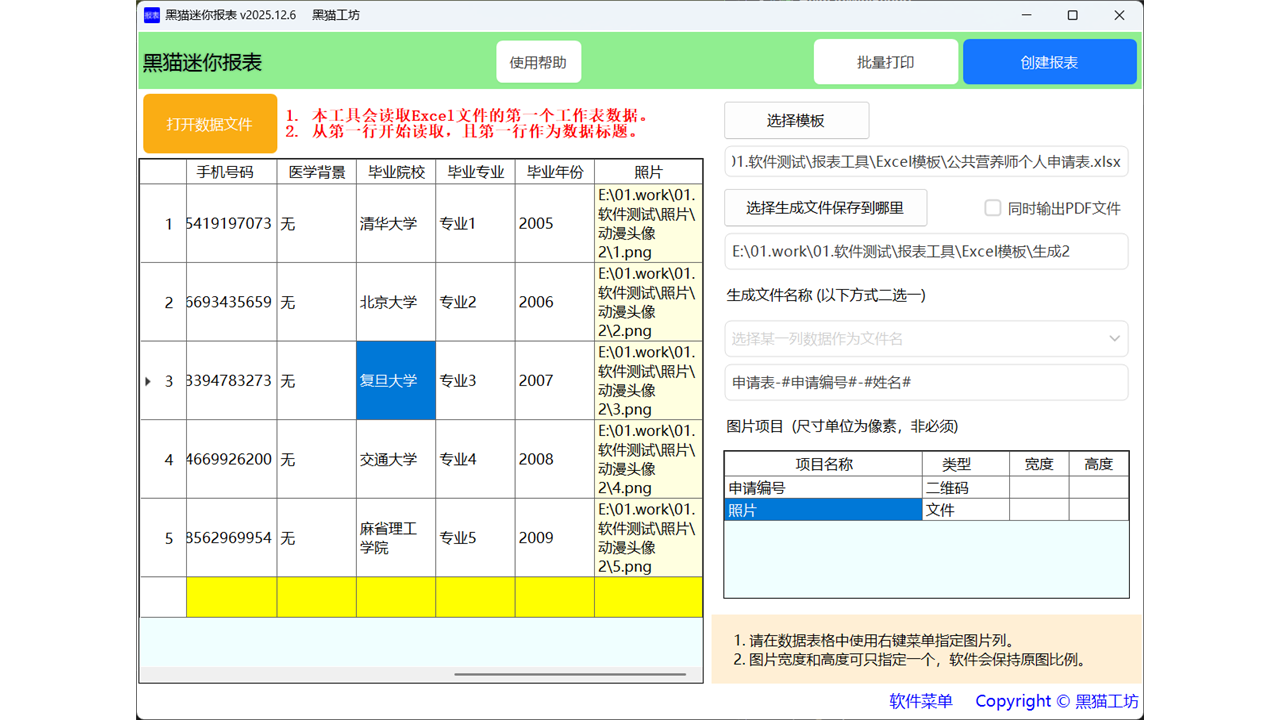This screenshot has height=720, width=1280.
Task: Click the 申请表-#申请编号#-#姓名# filename field
Action: [926, 382]
